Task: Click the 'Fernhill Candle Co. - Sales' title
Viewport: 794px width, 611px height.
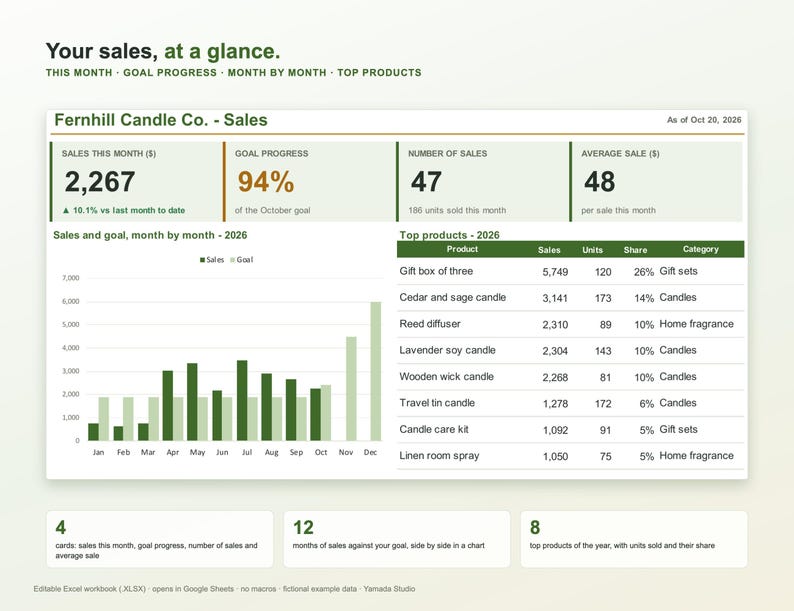Action: [161, 120]
